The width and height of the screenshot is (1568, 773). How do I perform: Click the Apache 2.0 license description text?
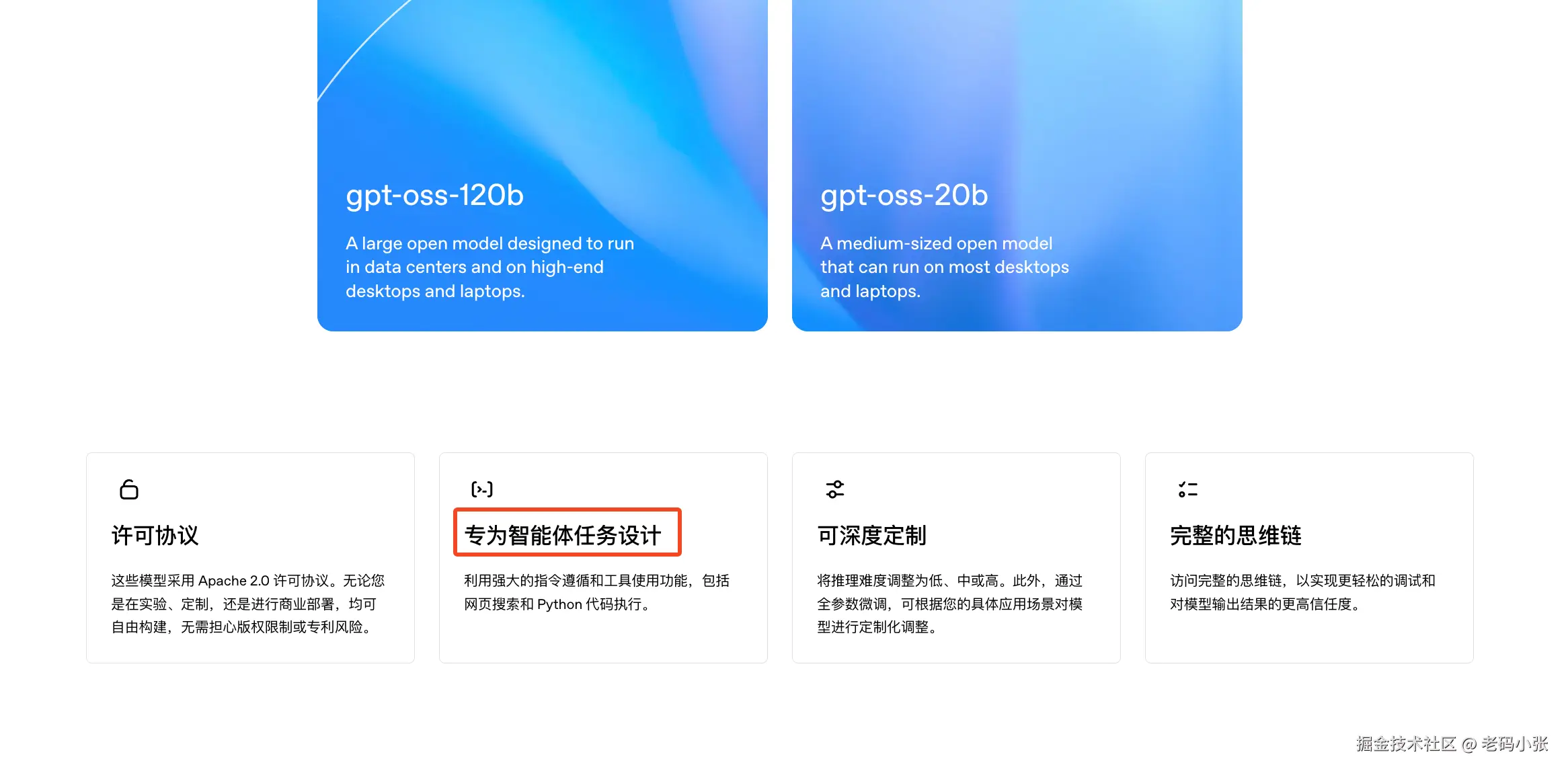(x=248, y=604)
